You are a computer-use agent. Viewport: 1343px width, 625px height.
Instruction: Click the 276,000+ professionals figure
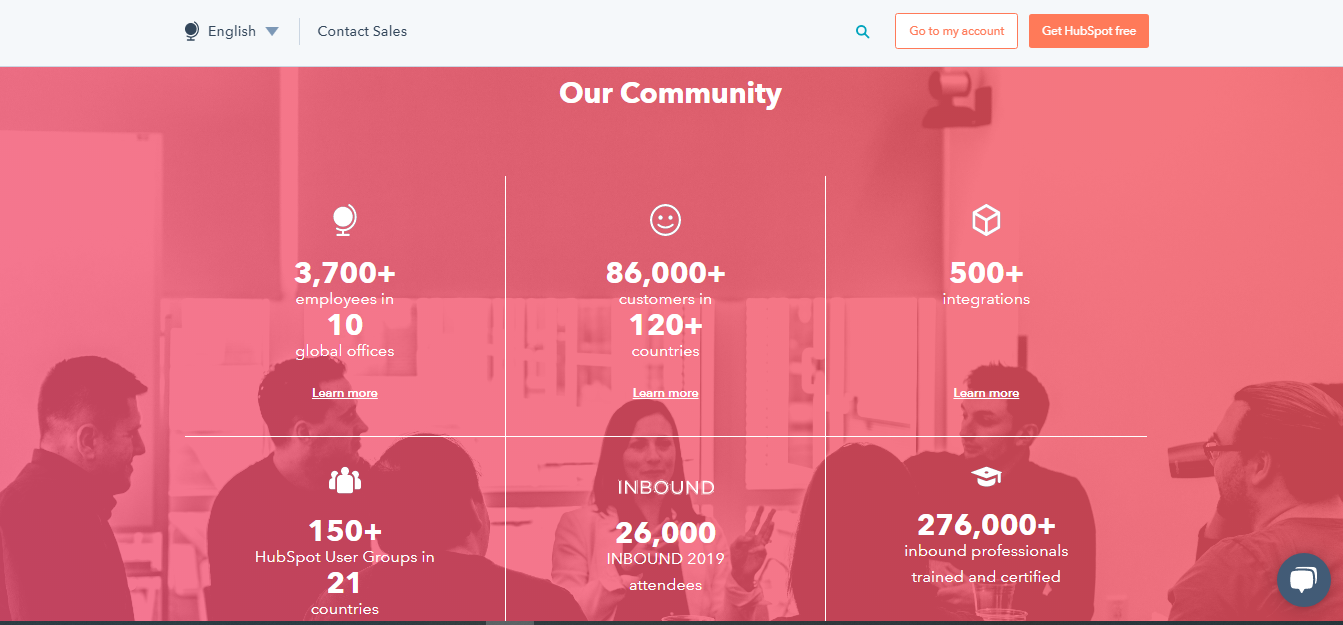[x=986, y=525]
